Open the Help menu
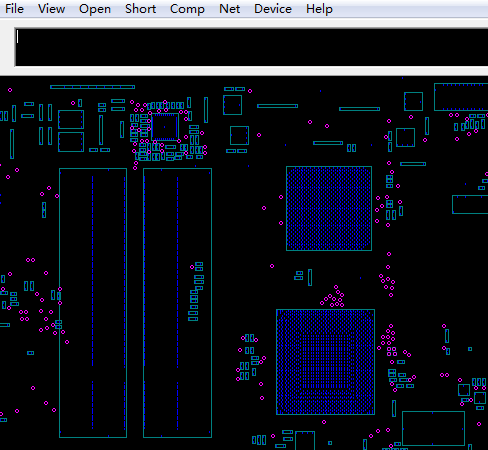The height and width of the screenshot is (450, 488). (x=319, y=9)
